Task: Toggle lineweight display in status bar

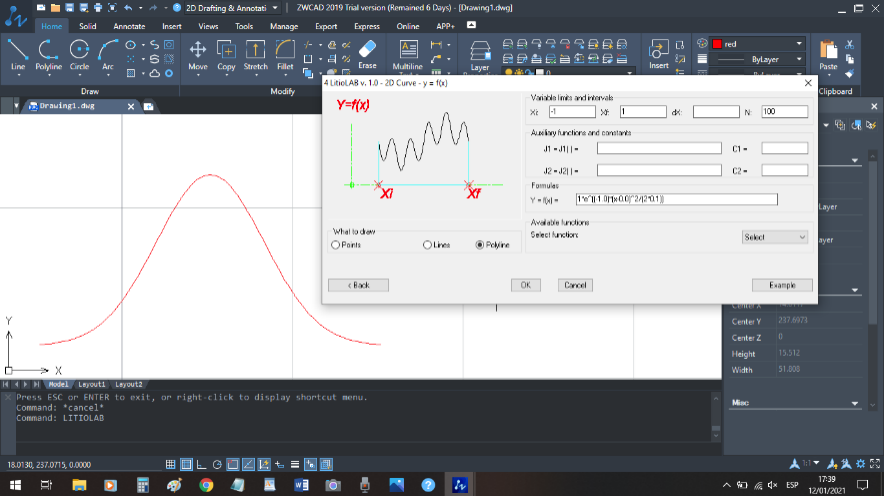Action: pos(295,465)
